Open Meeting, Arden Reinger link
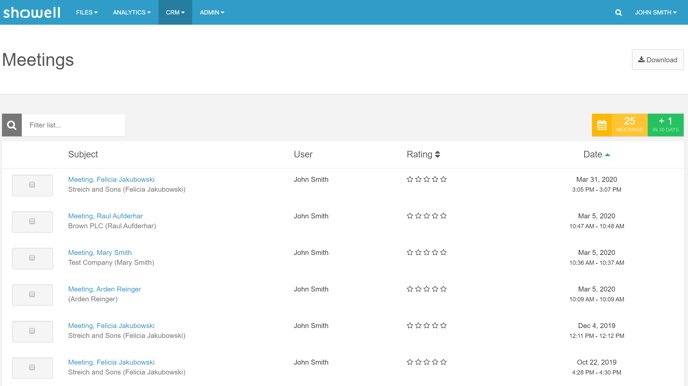 click(x=104, y=289)
